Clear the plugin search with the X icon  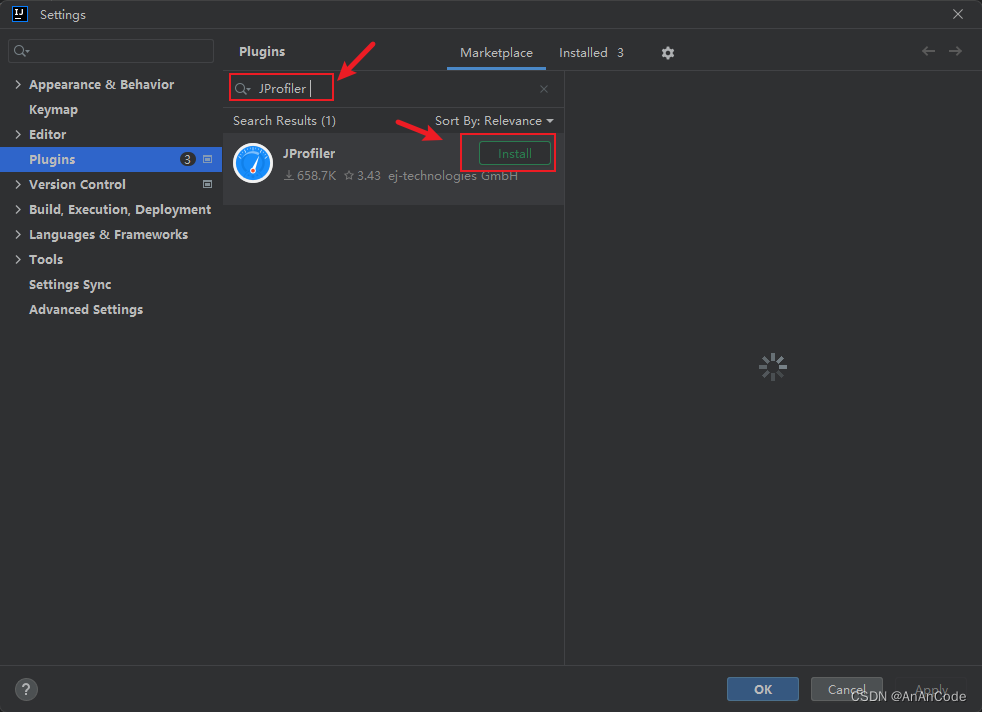pyautogui.click(x=544, y=89)
